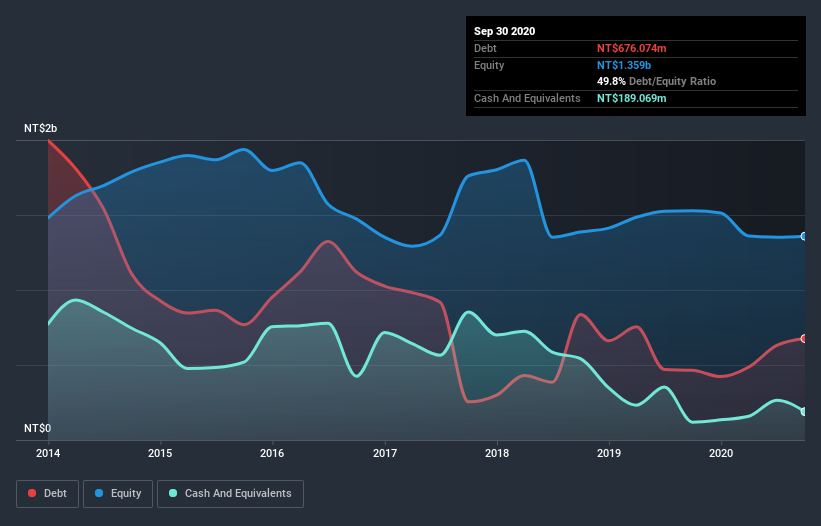Click the NT$676.074m debt value
This screenshot has width=821, height=526.
click(631, 49)
